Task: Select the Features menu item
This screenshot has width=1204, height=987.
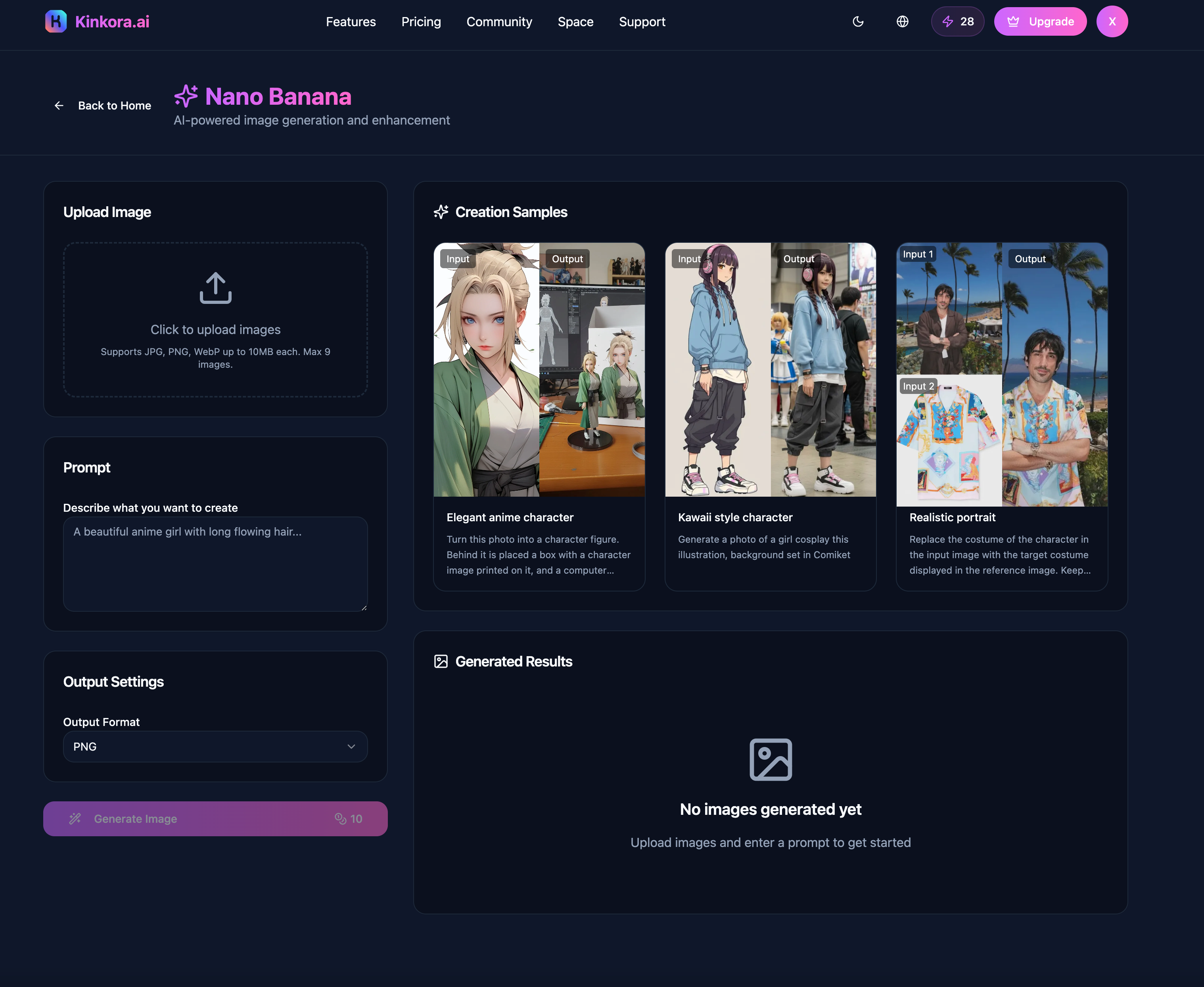Action: (x=351, y=21)
